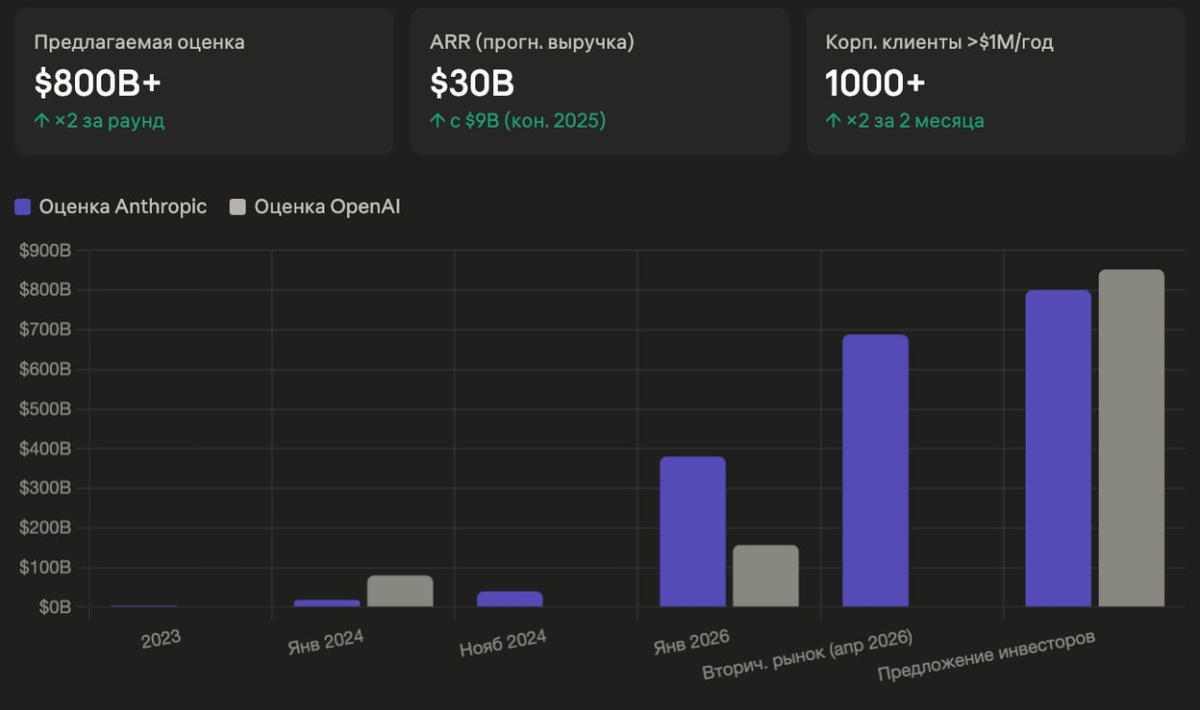Click the Нояб 2024 axis label
Screen dimensions: 1200x710
[502, 641]
